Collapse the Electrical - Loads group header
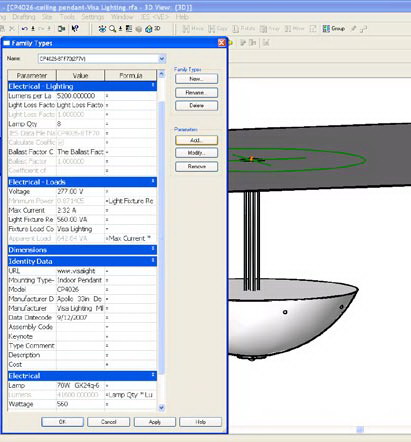Screen dimensions: 411x442 82,182
